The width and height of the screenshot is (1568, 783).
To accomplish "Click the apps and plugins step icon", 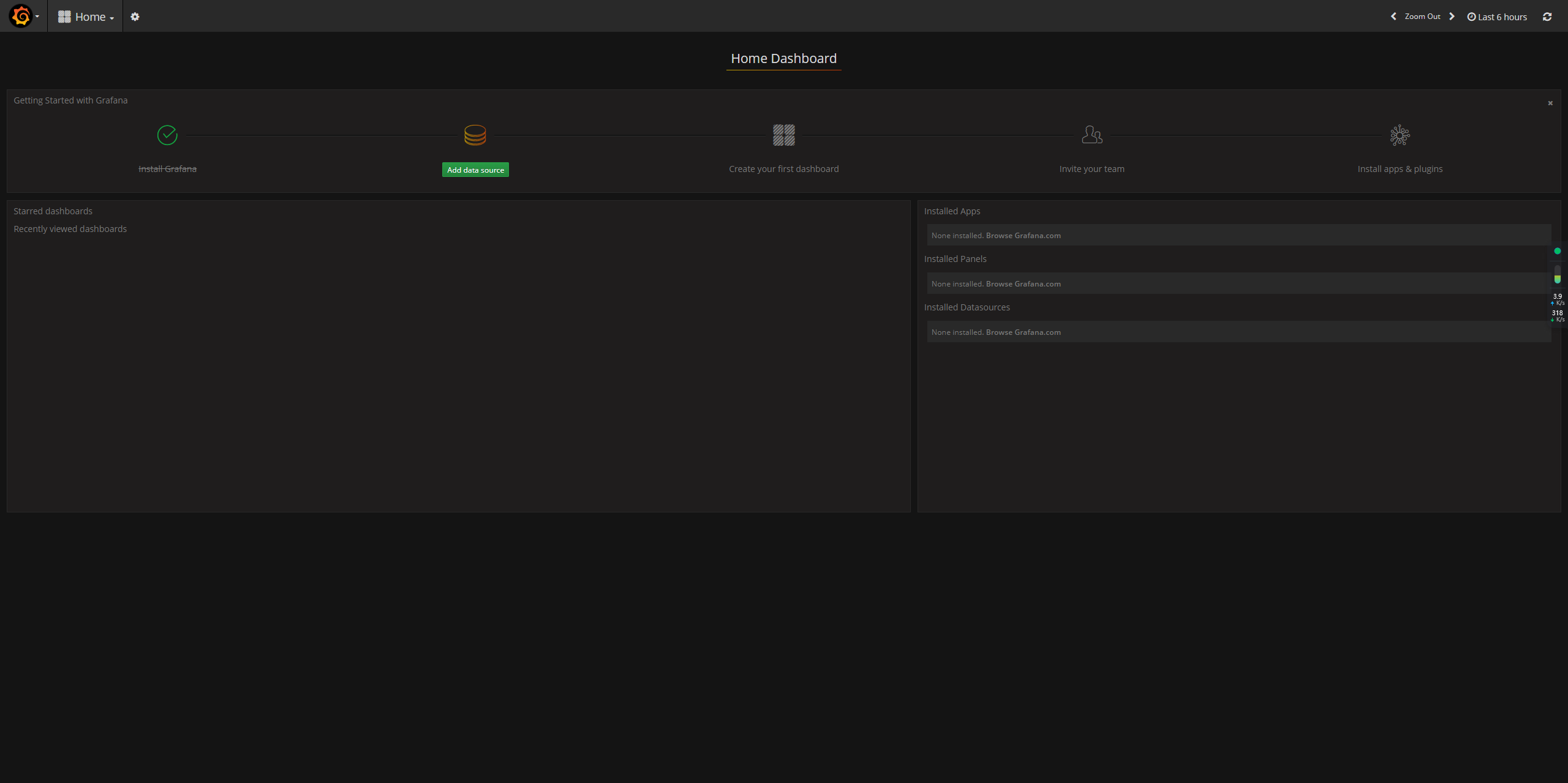I will pyautogui.click(x=1400, y=135).
